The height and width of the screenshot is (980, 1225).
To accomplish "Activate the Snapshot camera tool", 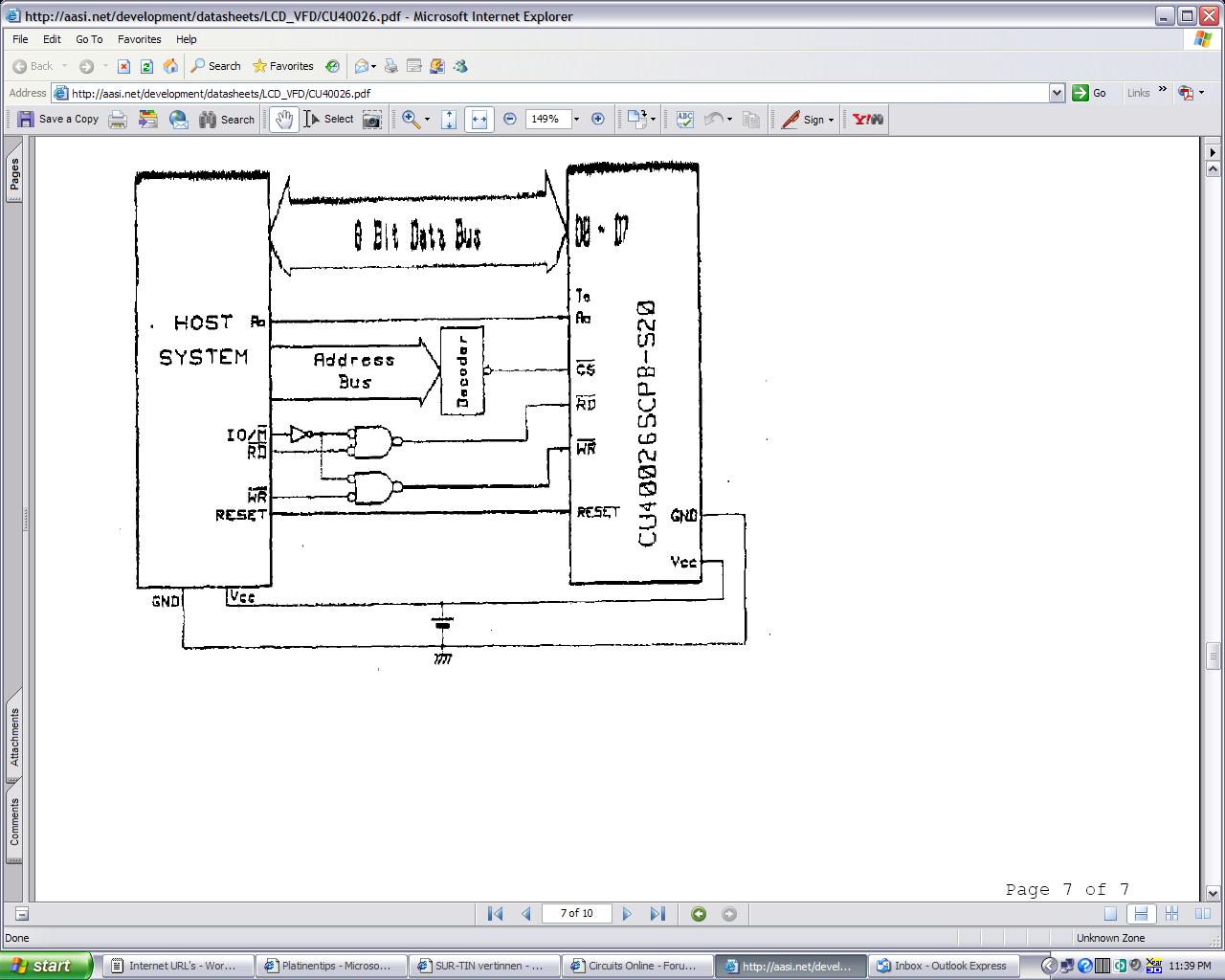I will pos(372,120).
